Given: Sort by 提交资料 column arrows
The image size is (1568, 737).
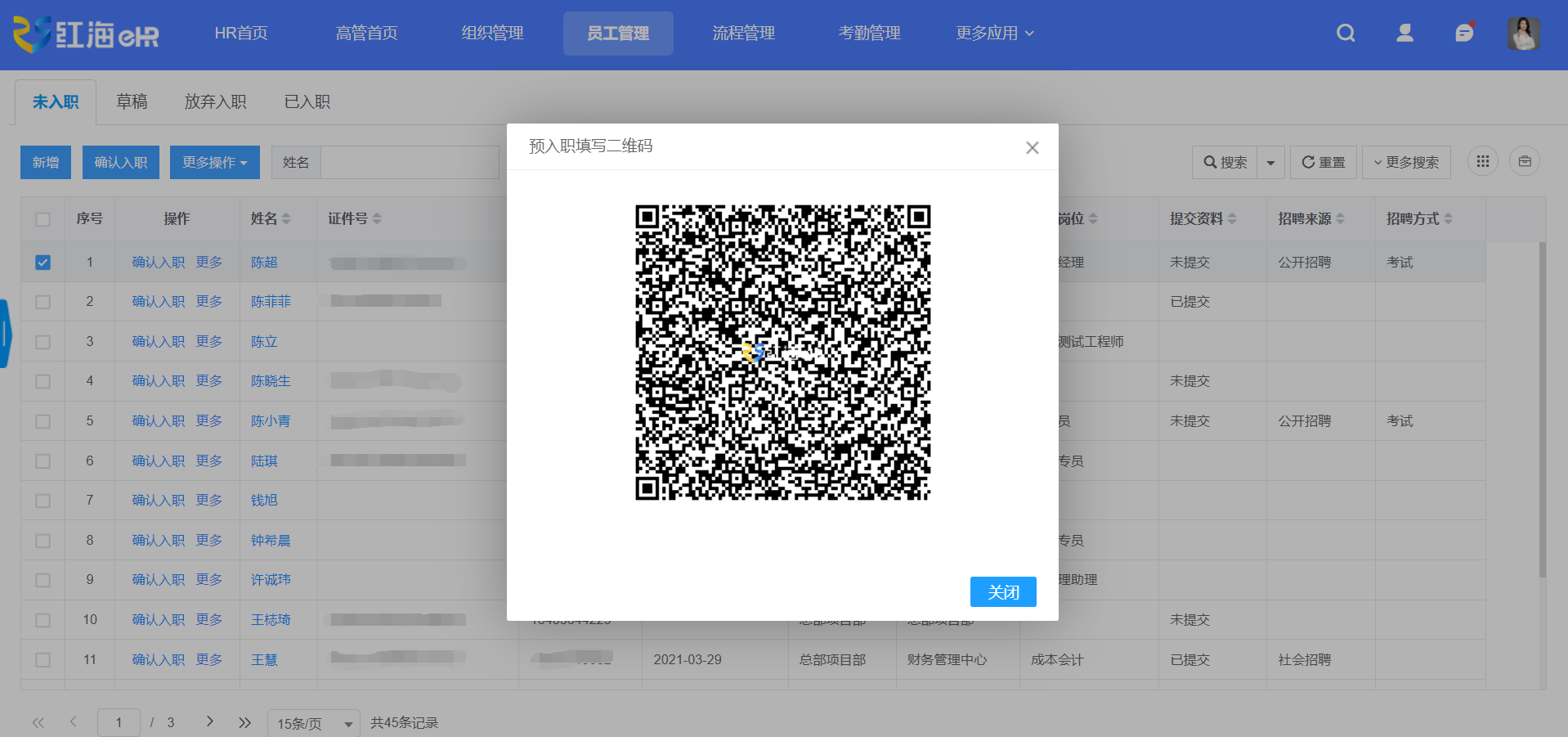Looking at the screenshot, I should (x=1232, y=218).
